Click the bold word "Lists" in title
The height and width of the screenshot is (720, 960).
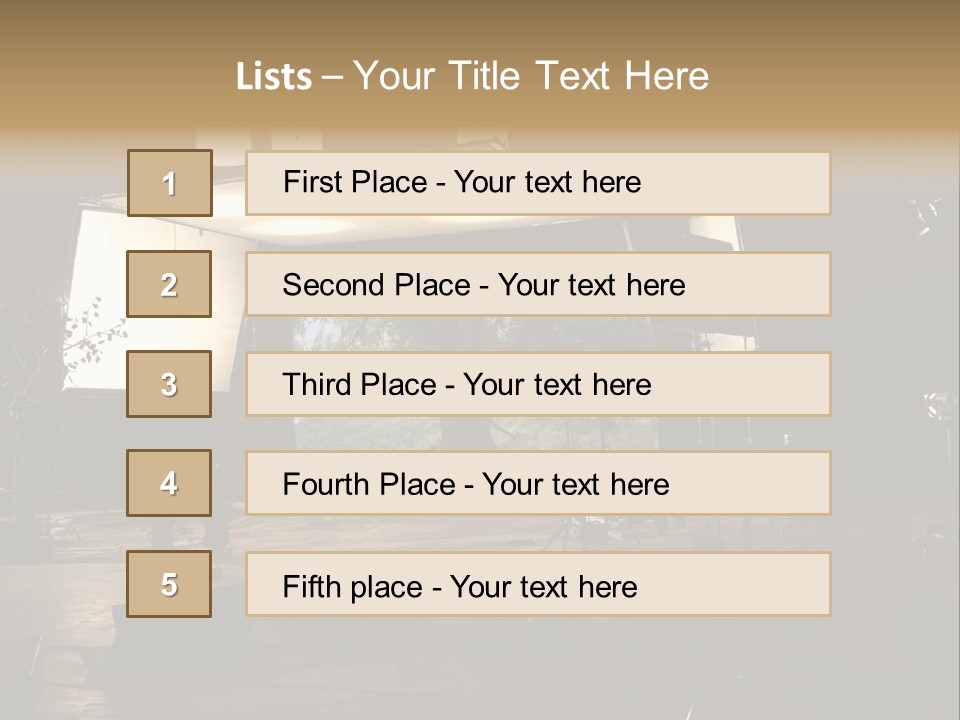pos(274,77)
